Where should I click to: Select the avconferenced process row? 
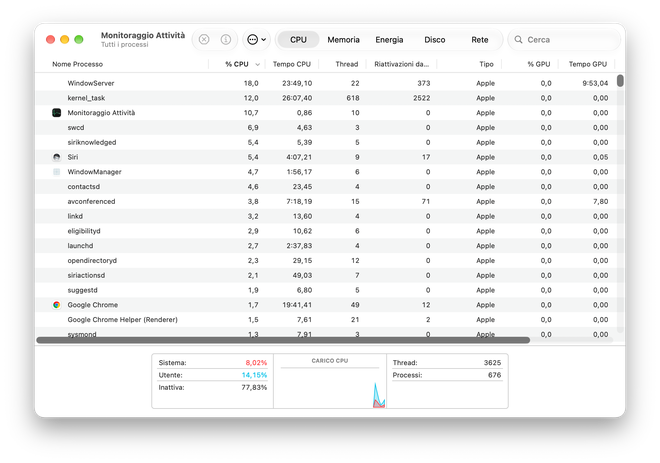pos(326,201)
